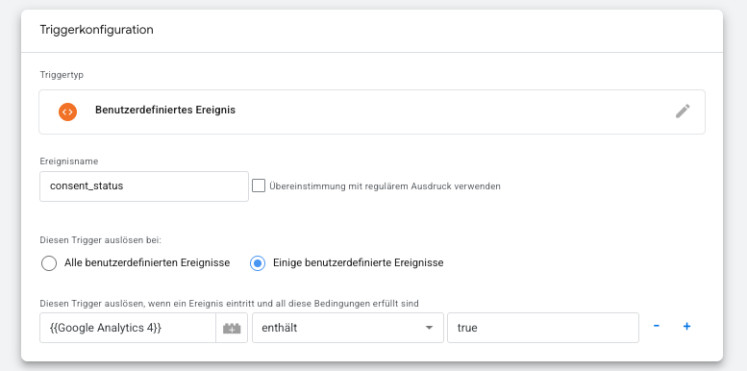Open the 'enthält' operator dropdown

pyautogui.click(x=348, y=328)
